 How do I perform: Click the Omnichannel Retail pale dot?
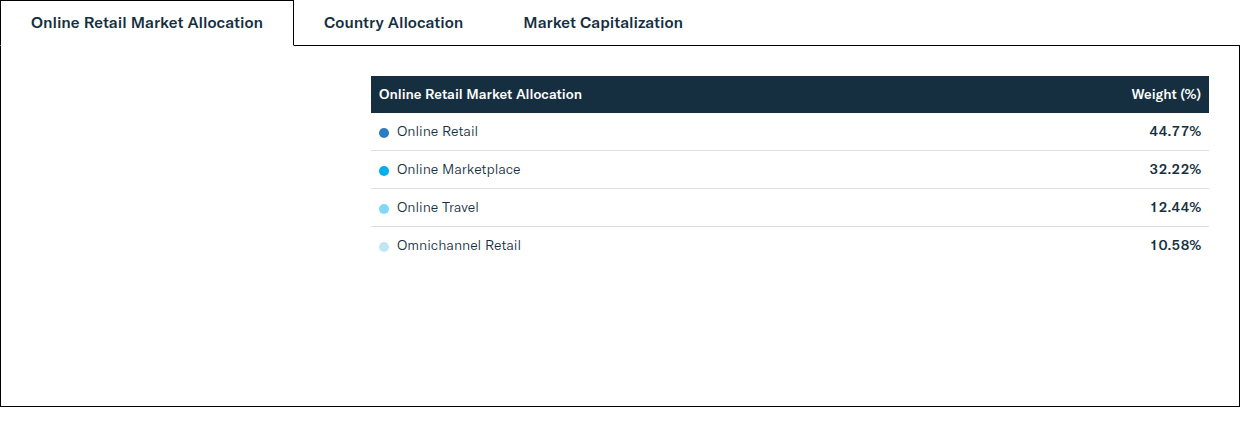pos(384,247)
